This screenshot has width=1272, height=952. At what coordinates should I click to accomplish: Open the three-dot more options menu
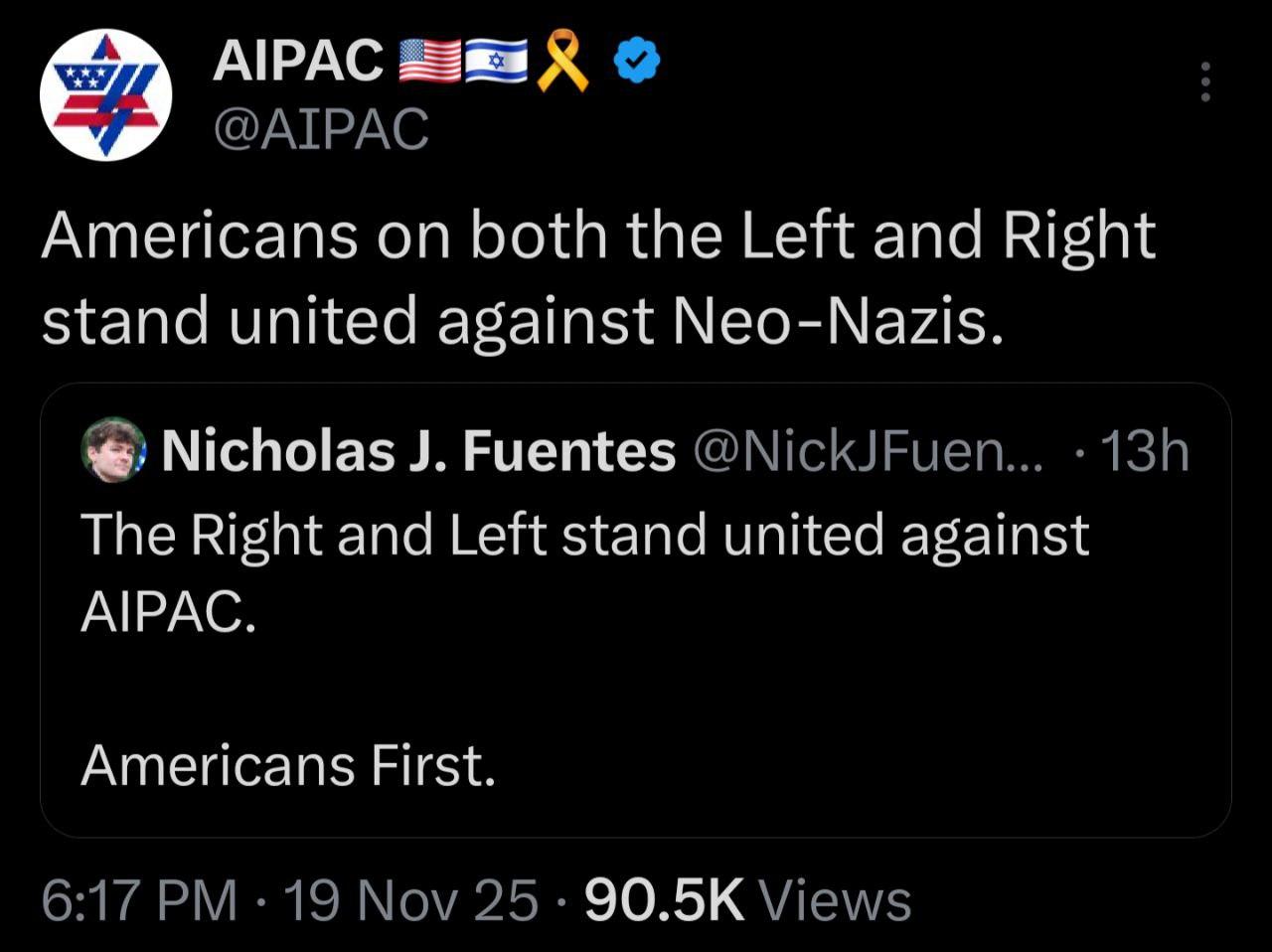[x=1205, y=82]
